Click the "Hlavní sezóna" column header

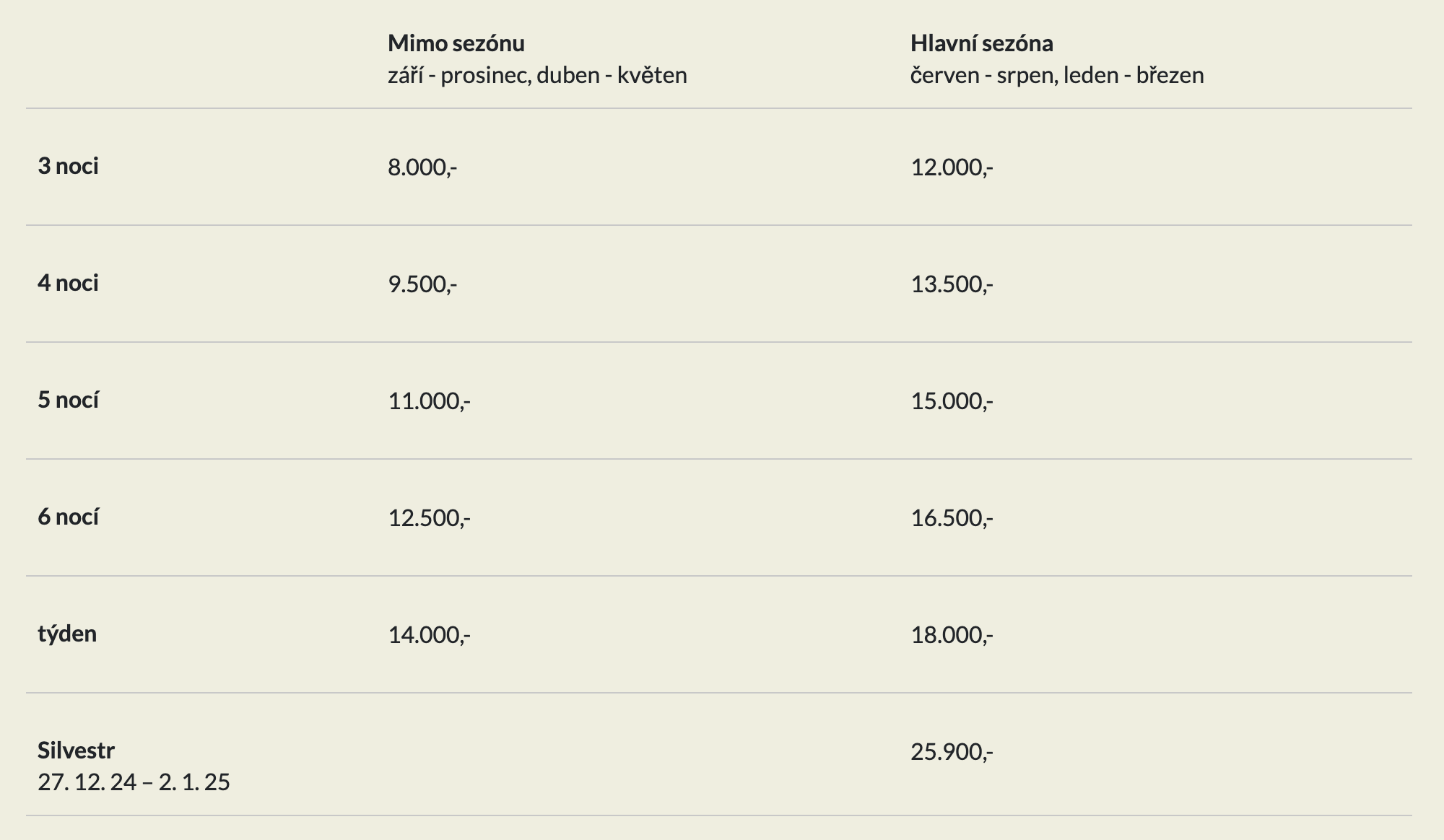coord(981,43)
